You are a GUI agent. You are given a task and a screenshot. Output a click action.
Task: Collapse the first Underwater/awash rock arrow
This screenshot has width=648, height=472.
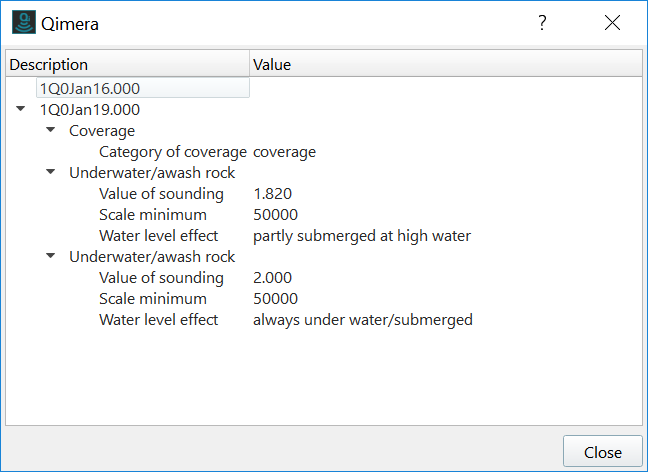(x=51, y=173)
